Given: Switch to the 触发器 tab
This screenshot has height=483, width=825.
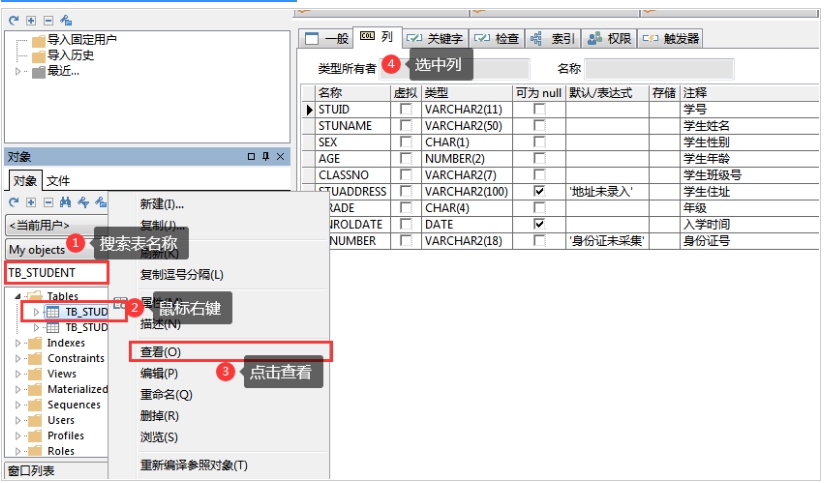Looking at the screenshot, I should click(671, 38).
